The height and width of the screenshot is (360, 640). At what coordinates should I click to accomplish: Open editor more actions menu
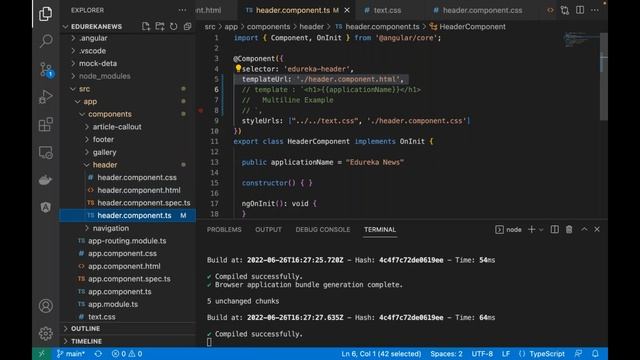pyautogui.click(x=595, y=10)
